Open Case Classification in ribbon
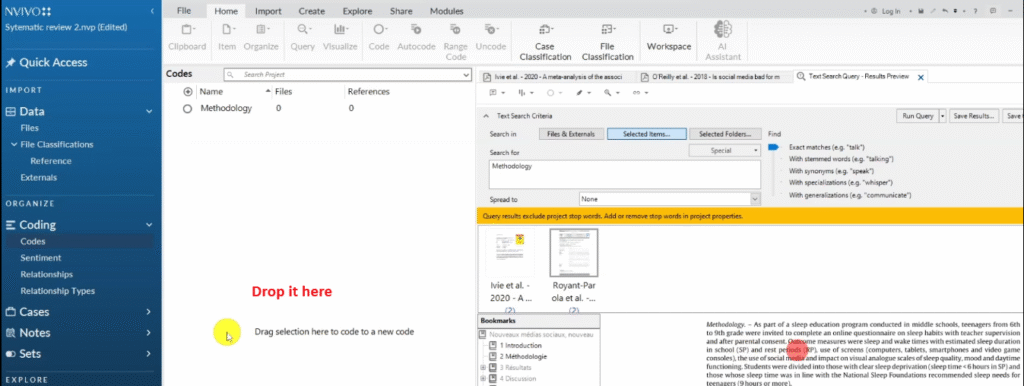The image size is (1024, 386). [x=545, y=42]
